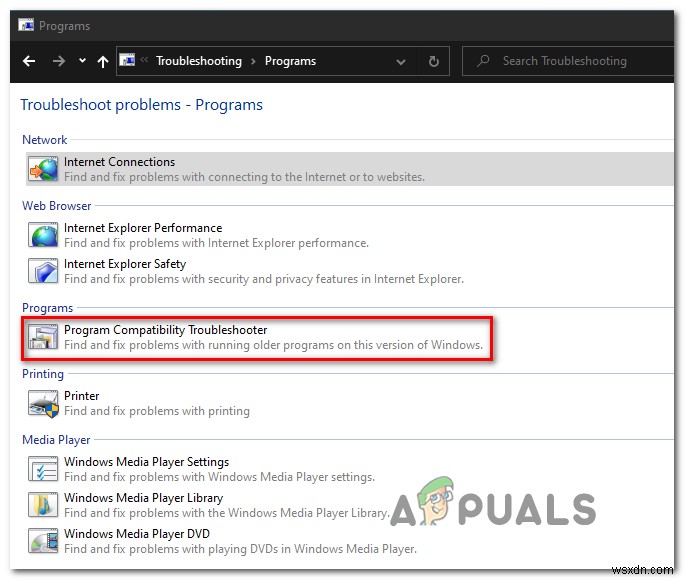Open Windows Media Player Library troubleshooter

(x=143, y=497)
